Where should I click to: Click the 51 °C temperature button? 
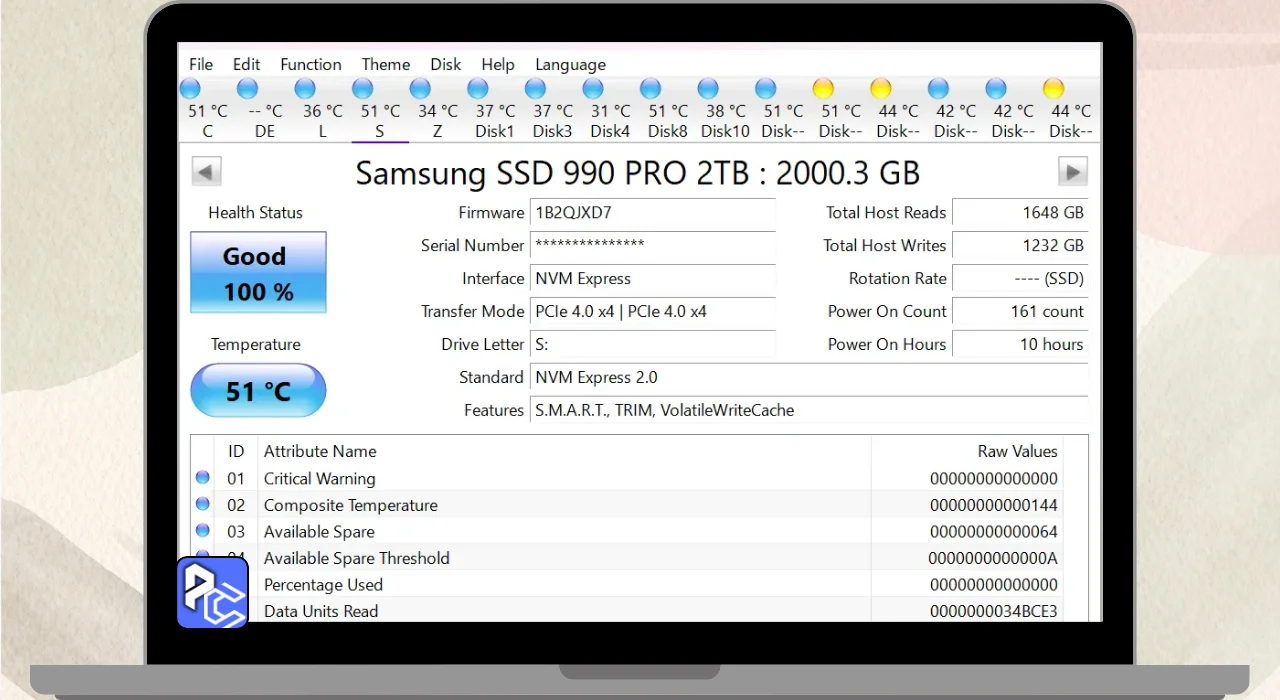pos(258,391)
